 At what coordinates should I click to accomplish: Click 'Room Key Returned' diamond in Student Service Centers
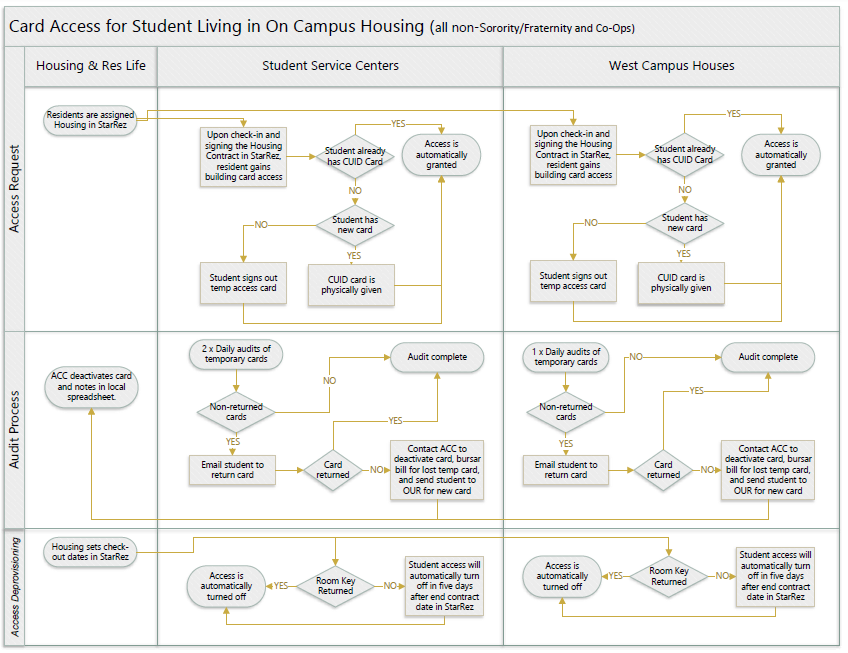335,586
